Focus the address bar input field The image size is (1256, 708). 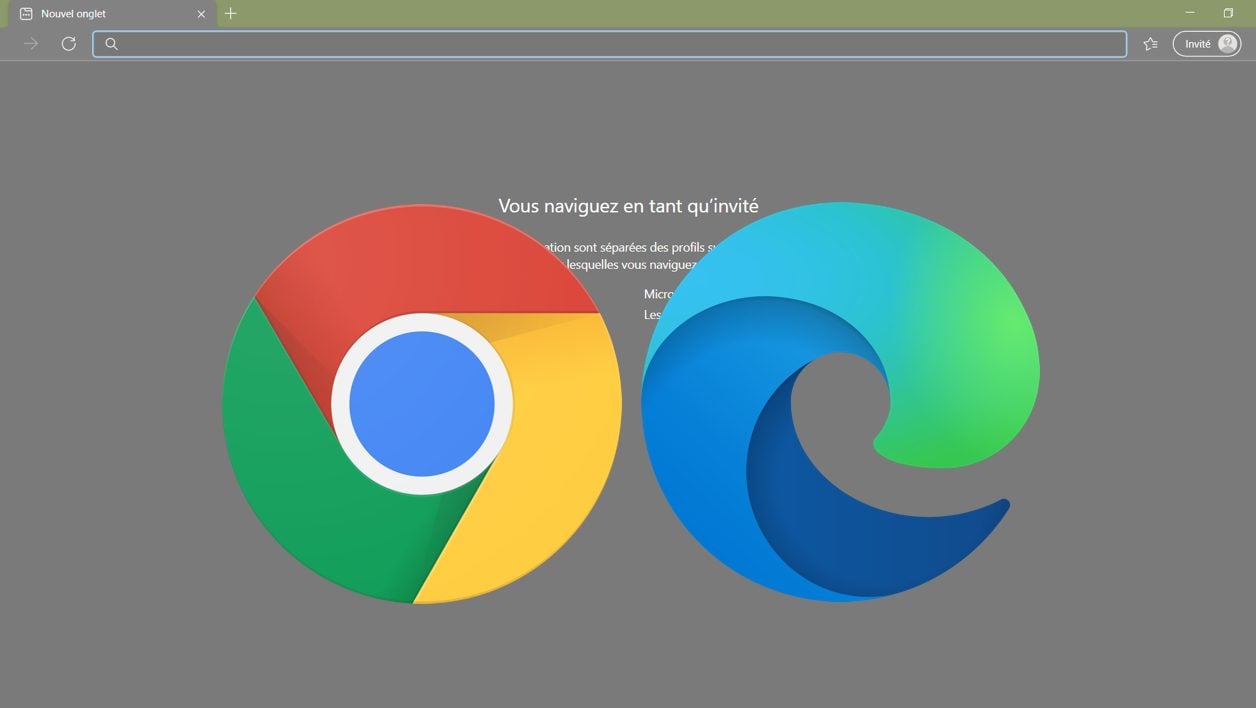[610, 44]
